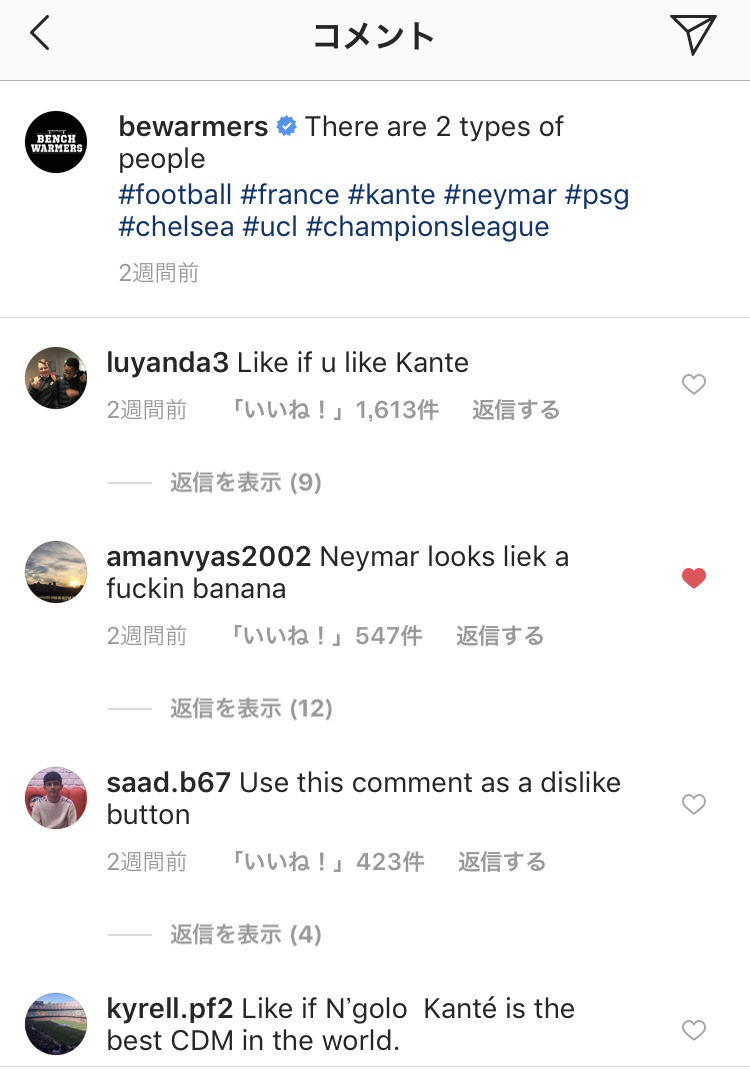Open luyanda3's profile avatar
The image size is (750, 1072).
56,378
